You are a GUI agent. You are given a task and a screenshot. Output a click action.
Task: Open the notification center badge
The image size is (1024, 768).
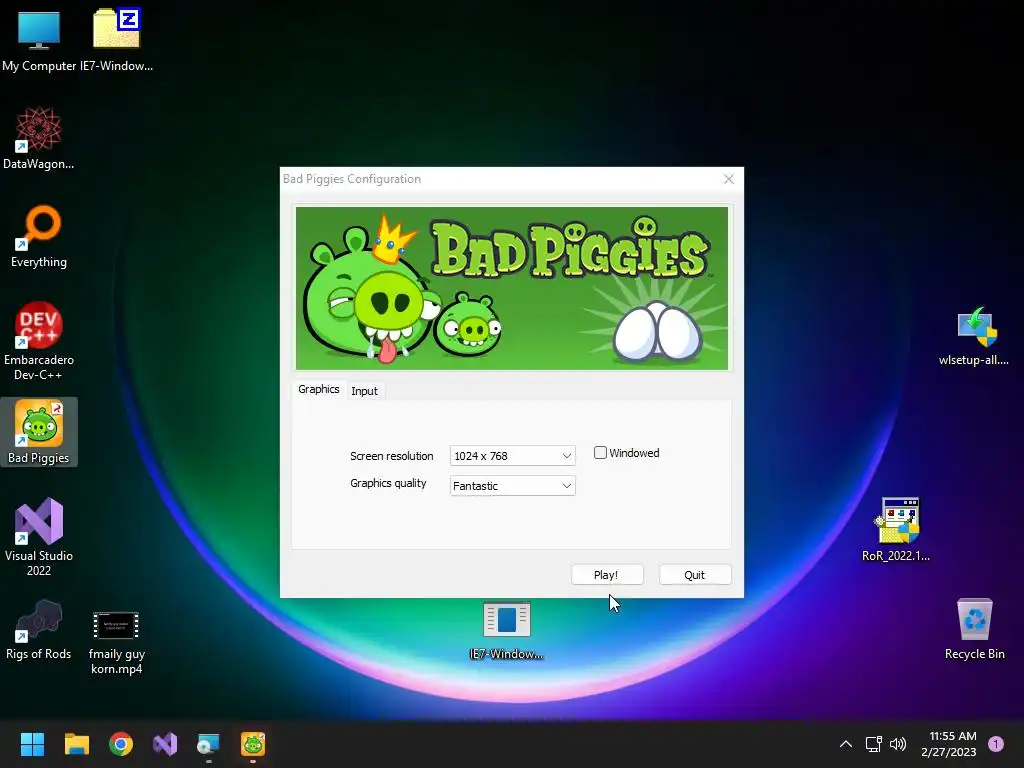coord(995,744)
